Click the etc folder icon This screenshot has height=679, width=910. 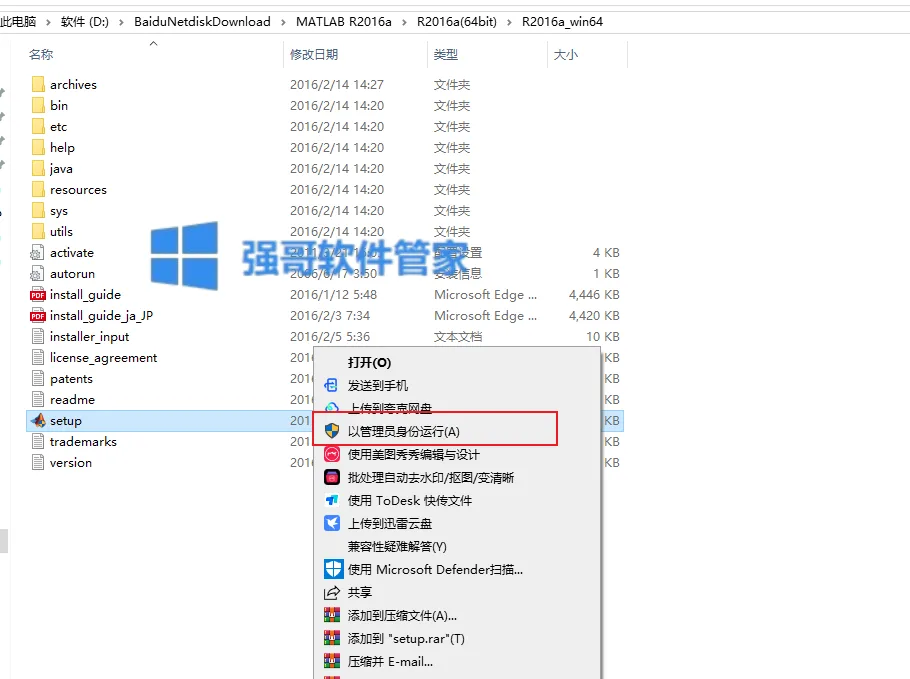(x=38, y=127)
